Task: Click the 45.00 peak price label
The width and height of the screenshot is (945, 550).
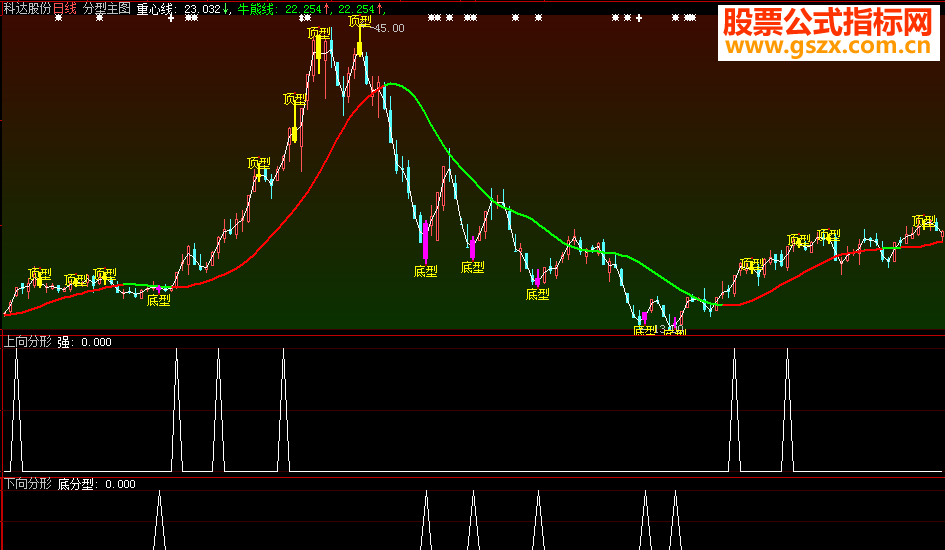Action: coord(389,28)
